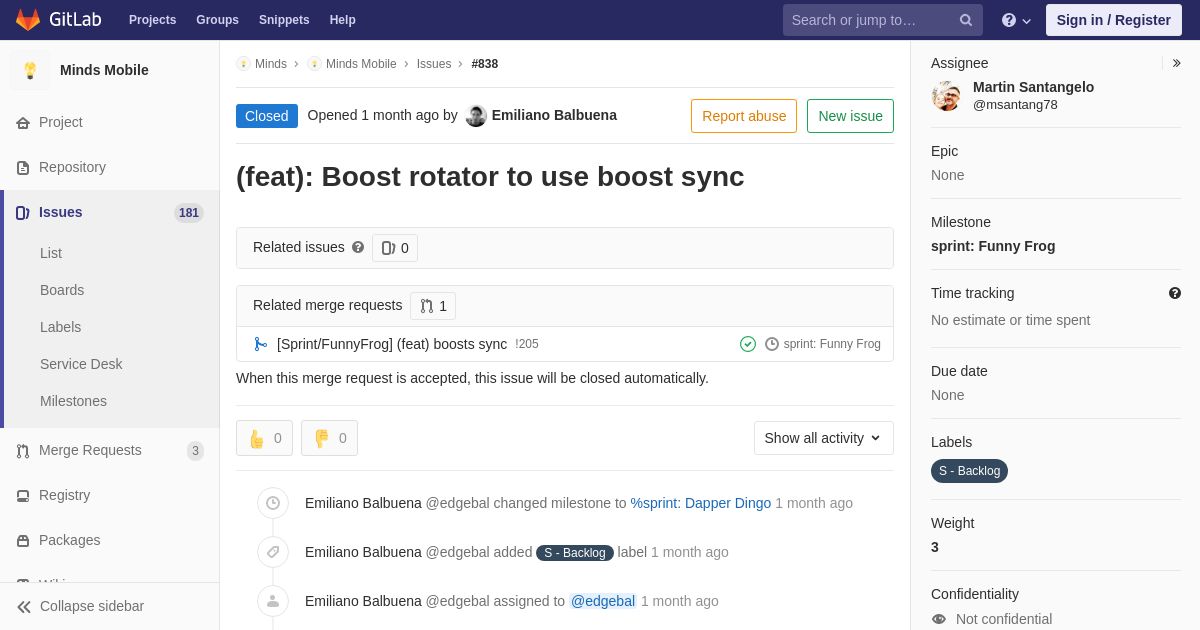Click Martin Santangelo's assignee avatar
1200x630 pixels.
point(946,96)
